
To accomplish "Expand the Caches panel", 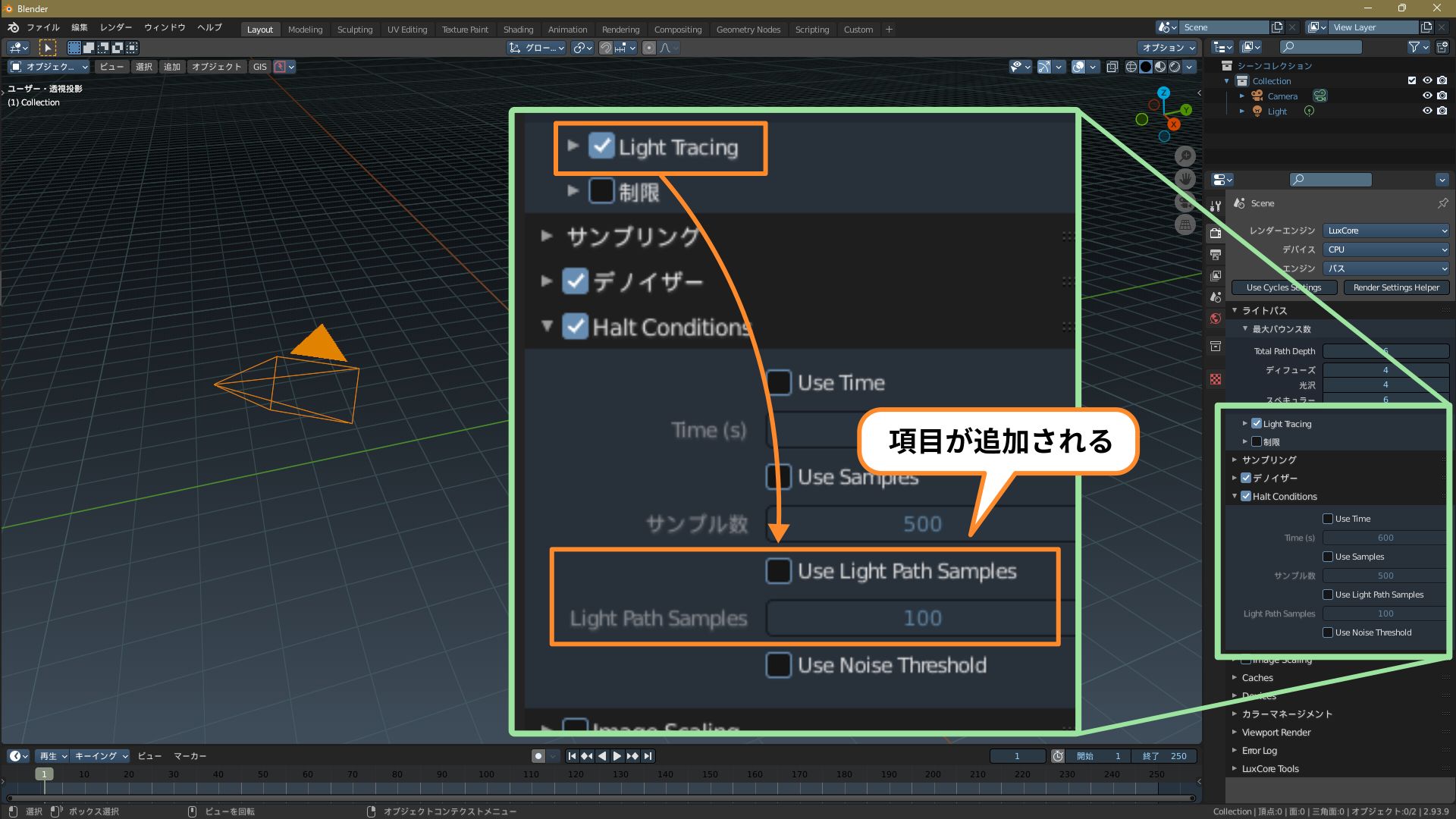I will tap(1257, 678).
